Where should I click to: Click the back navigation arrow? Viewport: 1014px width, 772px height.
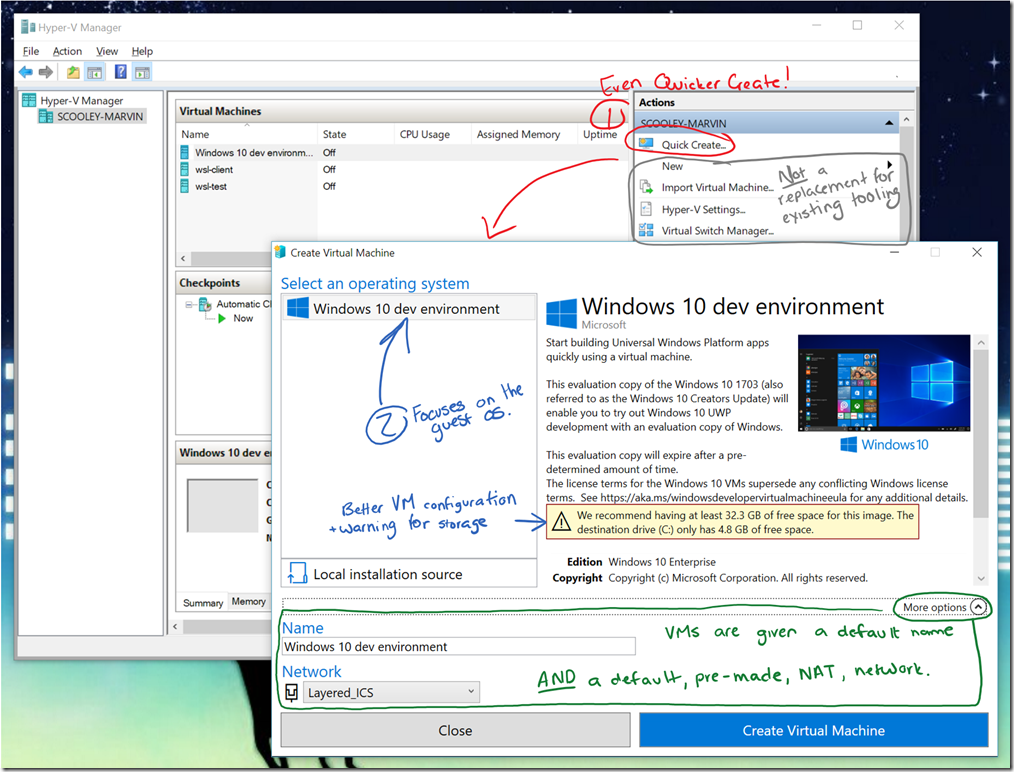coord(25,71)
